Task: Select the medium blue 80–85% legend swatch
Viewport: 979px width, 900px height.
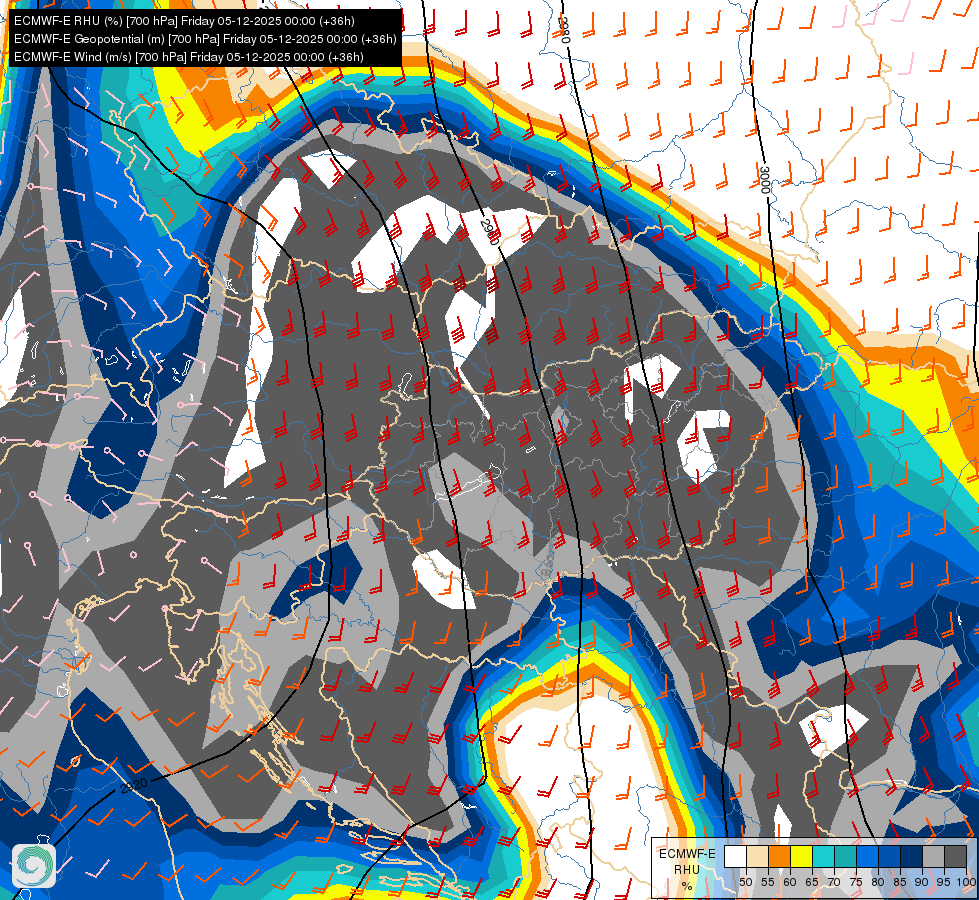Action: 890,856
